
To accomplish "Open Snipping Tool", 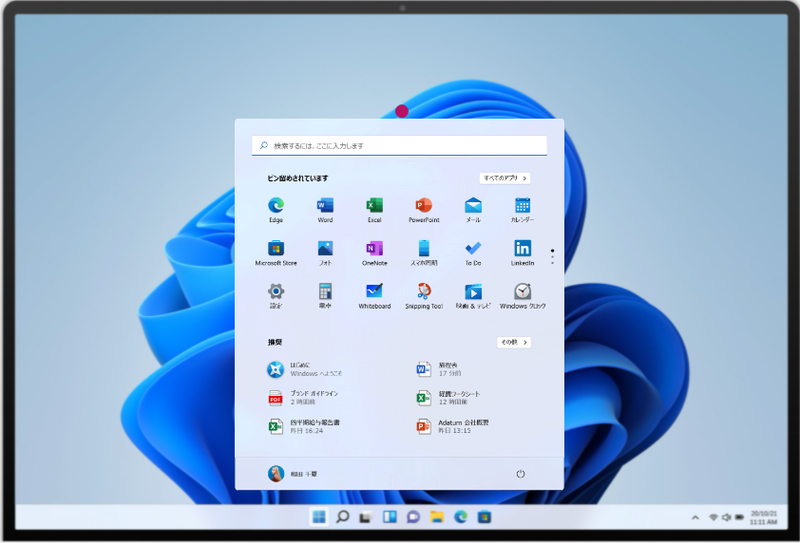I will point(423,296).
